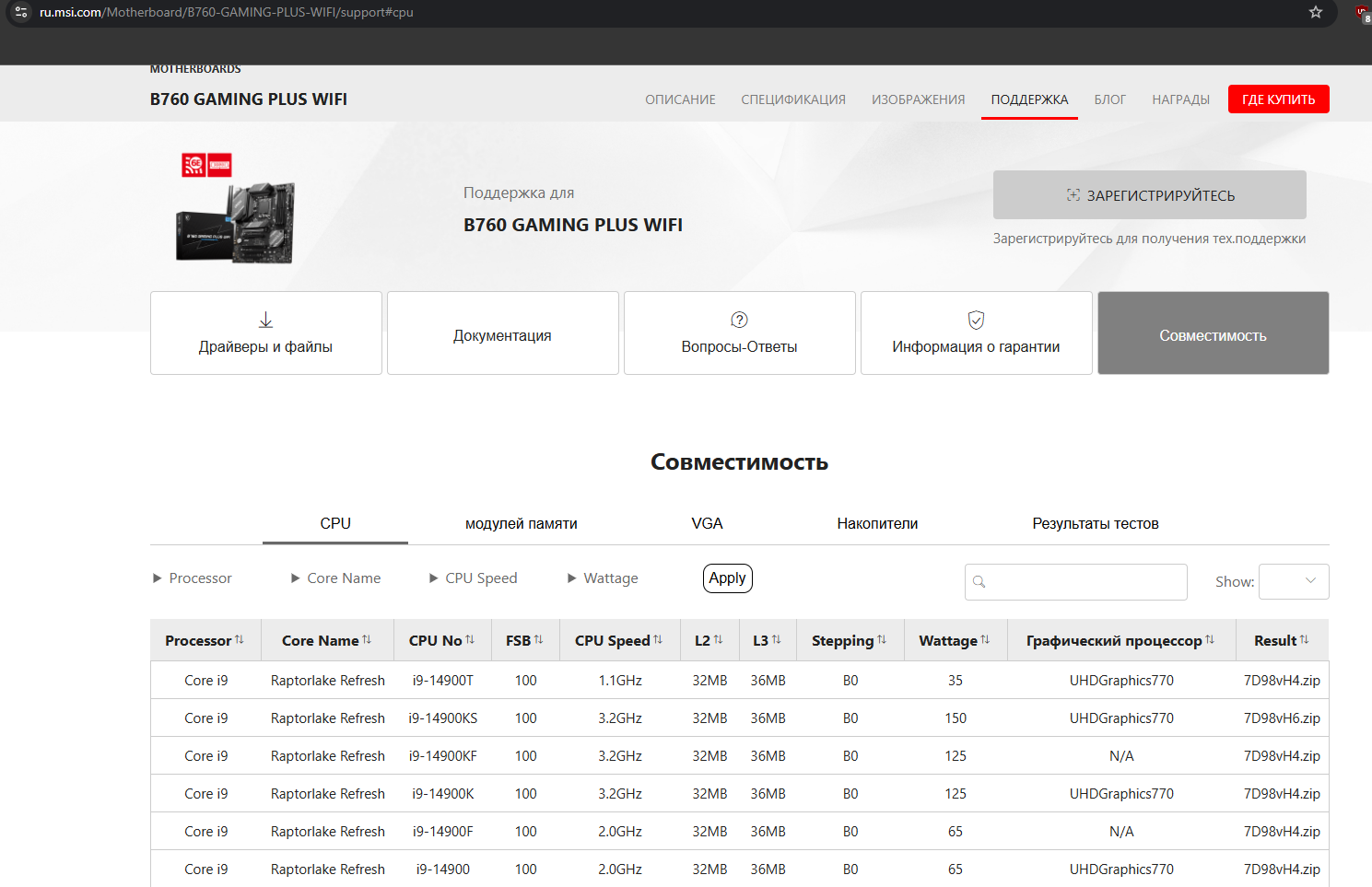Screen dimensions: 1372x887
Task: Switch to the CPU compatibility tab
Action: [335, 523]
